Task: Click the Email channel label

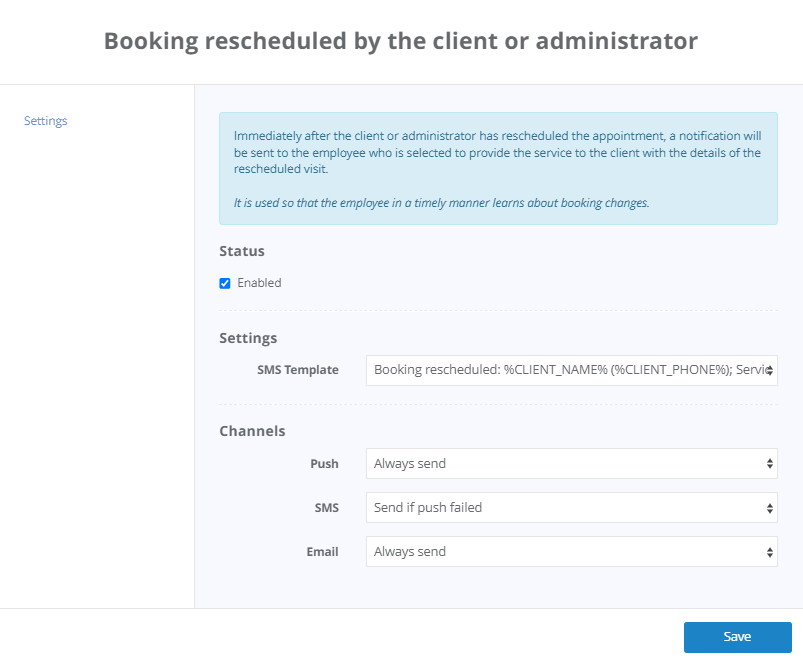Action: tap(322, 552)
